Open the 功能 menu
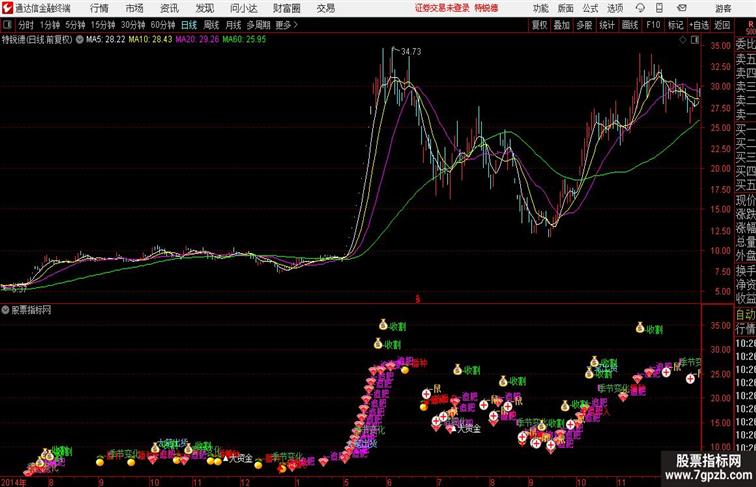Screen dimensions: 756x487 (540, 8)
